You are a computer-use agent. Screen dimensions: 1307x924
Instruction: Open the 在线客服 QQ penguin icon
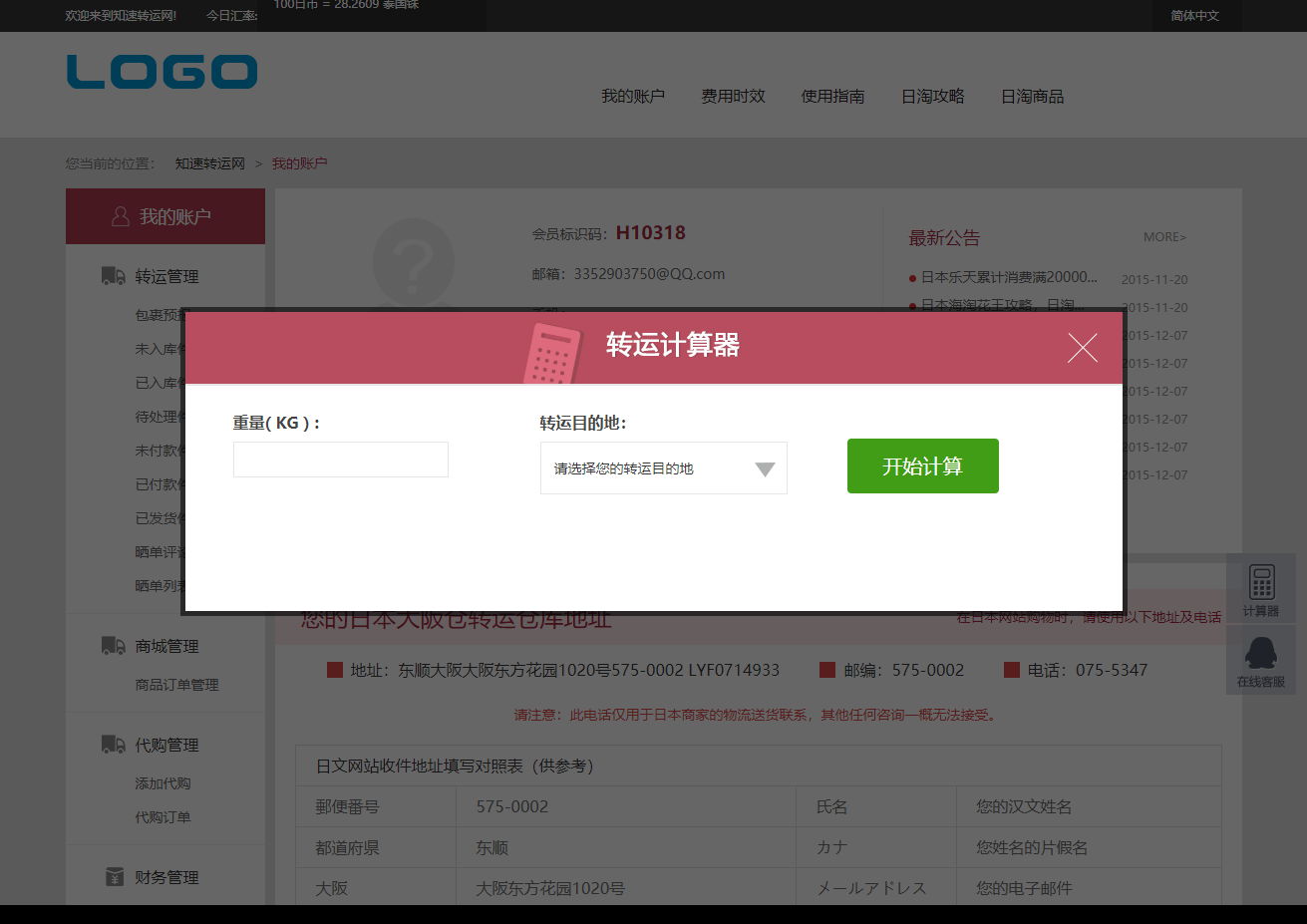1261,654
